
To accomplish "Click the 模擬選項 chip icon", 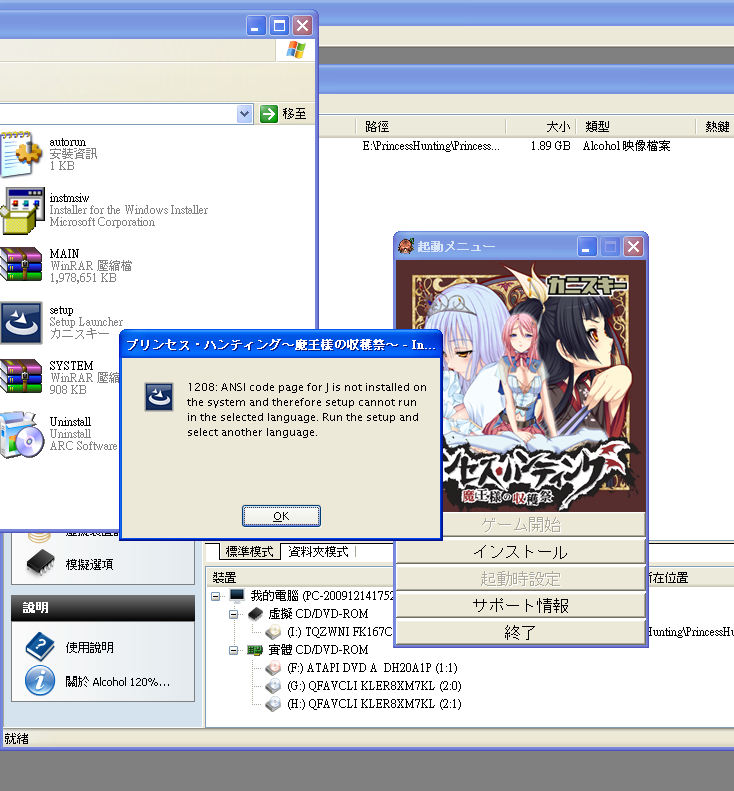I will click(39, 564).
